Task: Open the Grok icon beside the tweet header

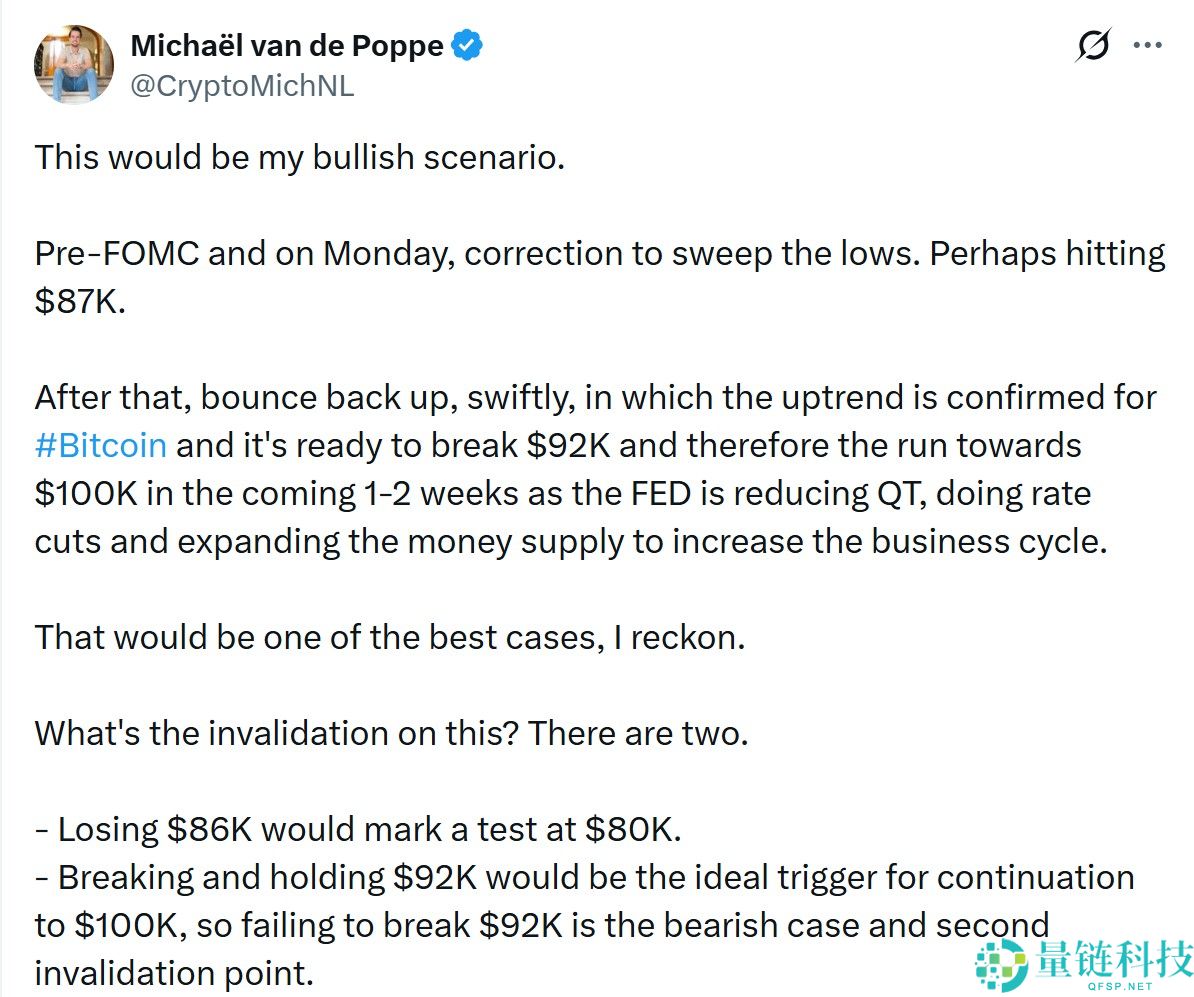Action: (1094, 46)
